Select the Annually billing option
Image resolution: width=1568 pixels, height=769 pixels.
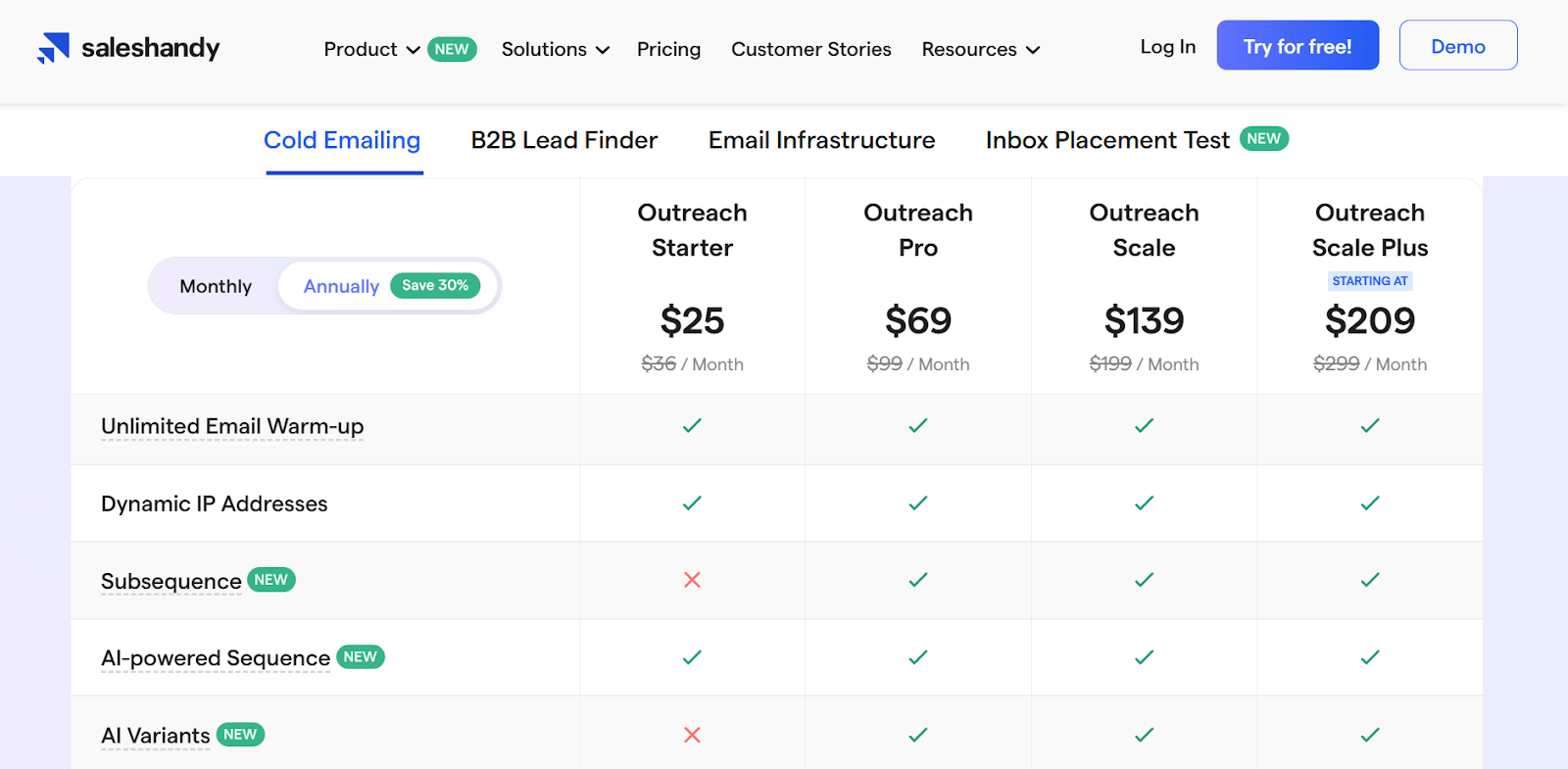point(341,286)
